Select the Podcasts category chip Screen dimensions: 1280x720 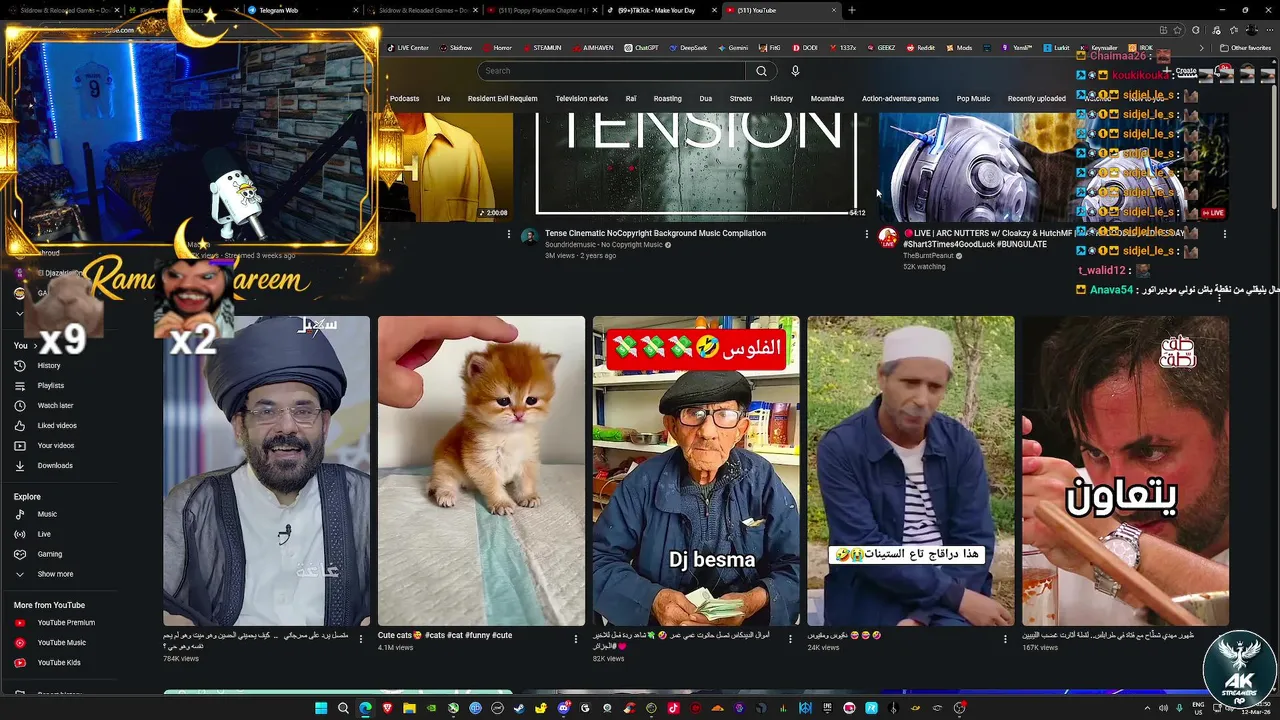point(404,99)
